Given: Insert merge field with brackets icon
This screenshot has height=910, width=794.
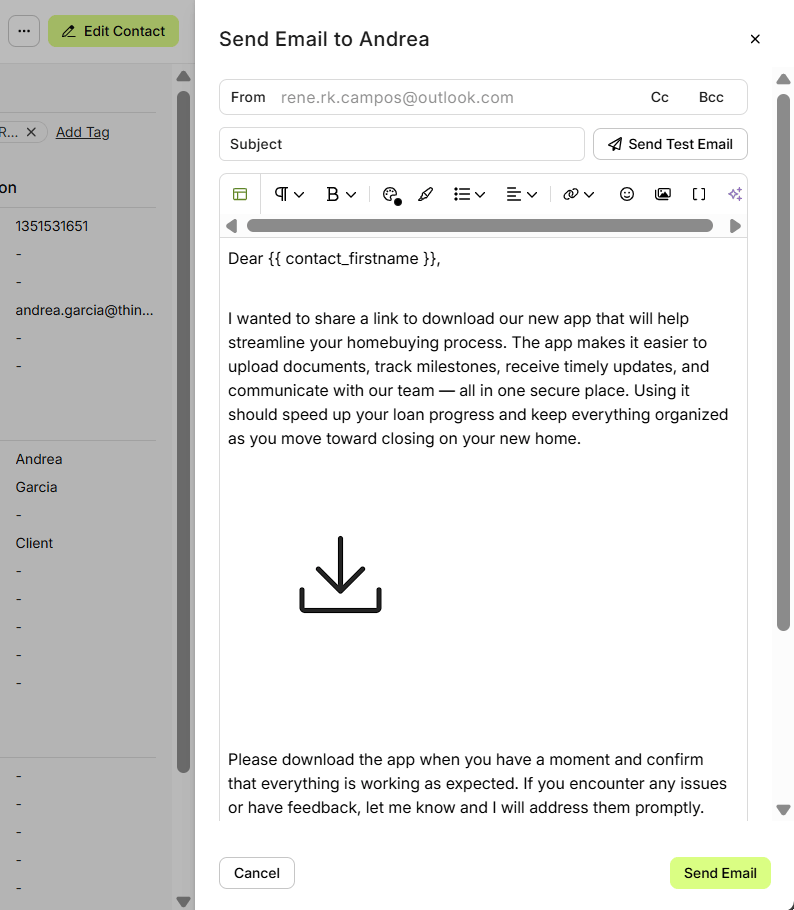Looking at the screenshot, I should 699,194.
